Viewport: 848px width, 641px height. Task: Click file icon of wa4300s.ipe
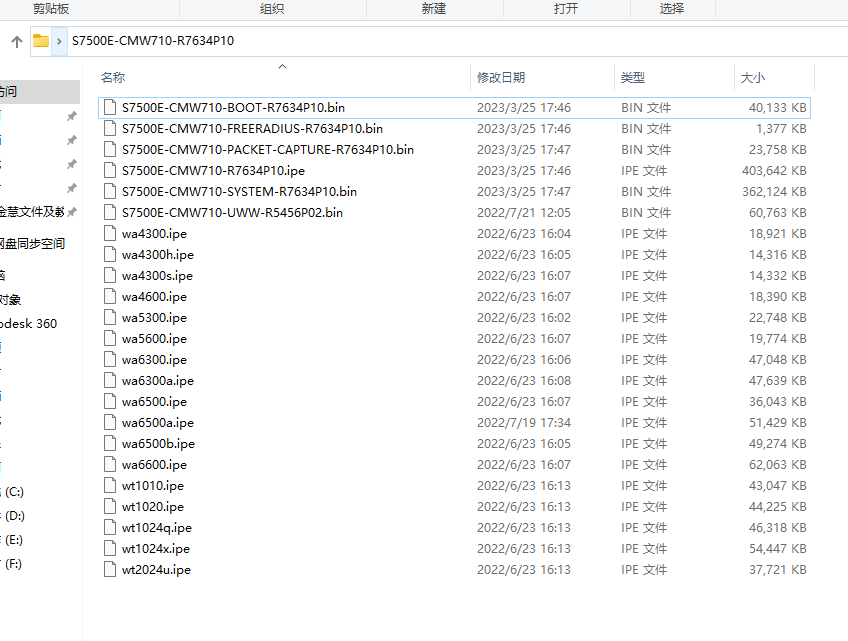(110, 276)
